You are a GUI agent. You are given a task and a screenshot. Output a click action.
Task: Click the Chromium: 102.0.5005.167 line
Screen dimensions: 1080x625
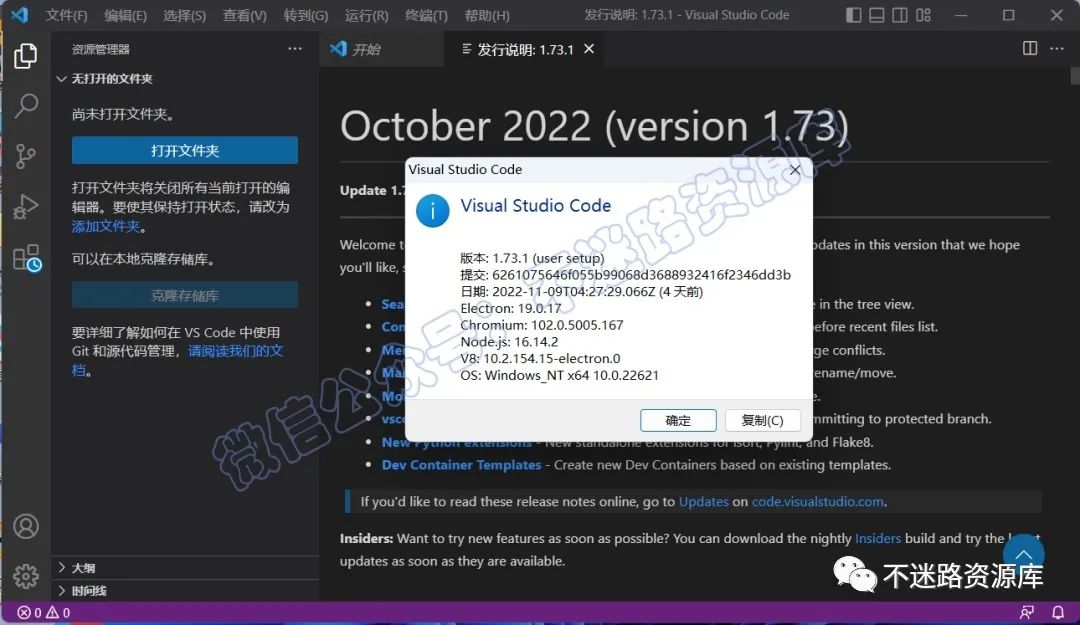[x=541, y=325]
